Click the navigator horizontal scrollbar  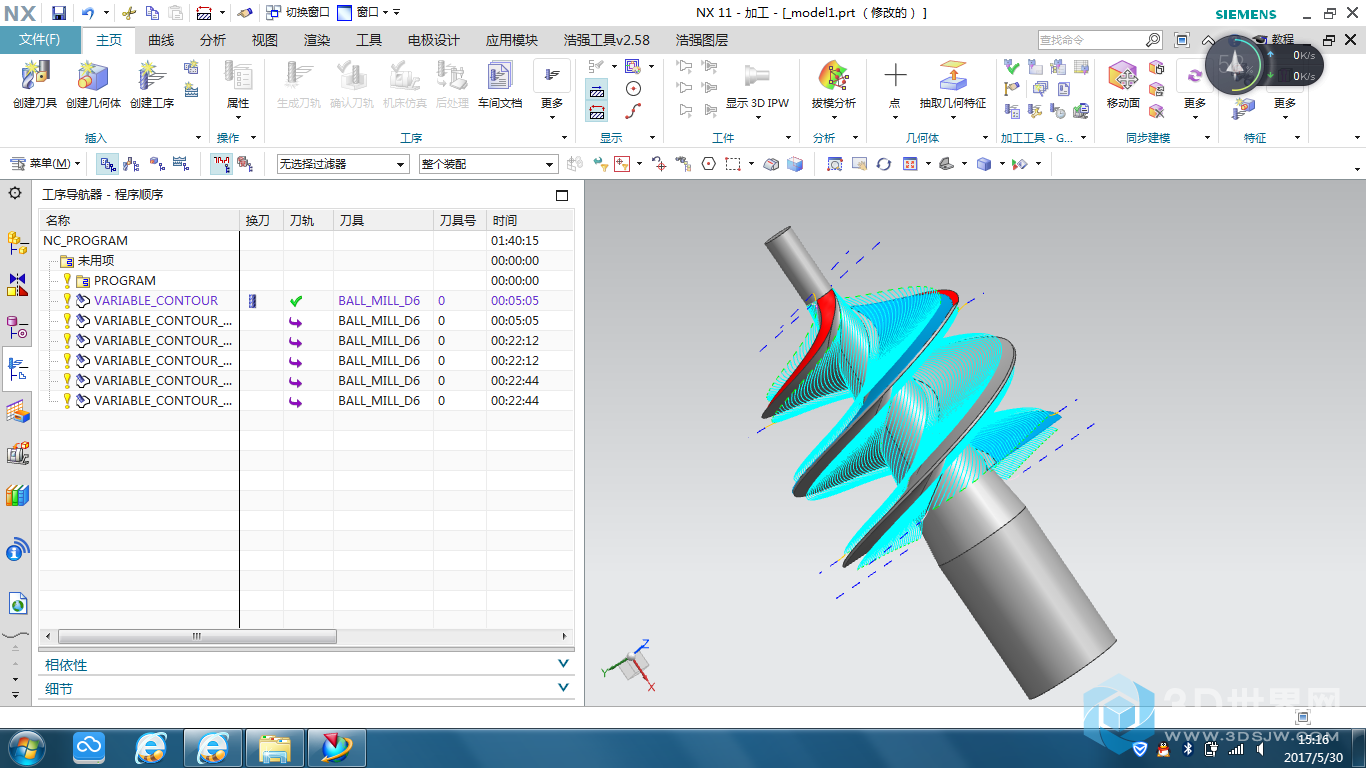[x=197, y=636]
